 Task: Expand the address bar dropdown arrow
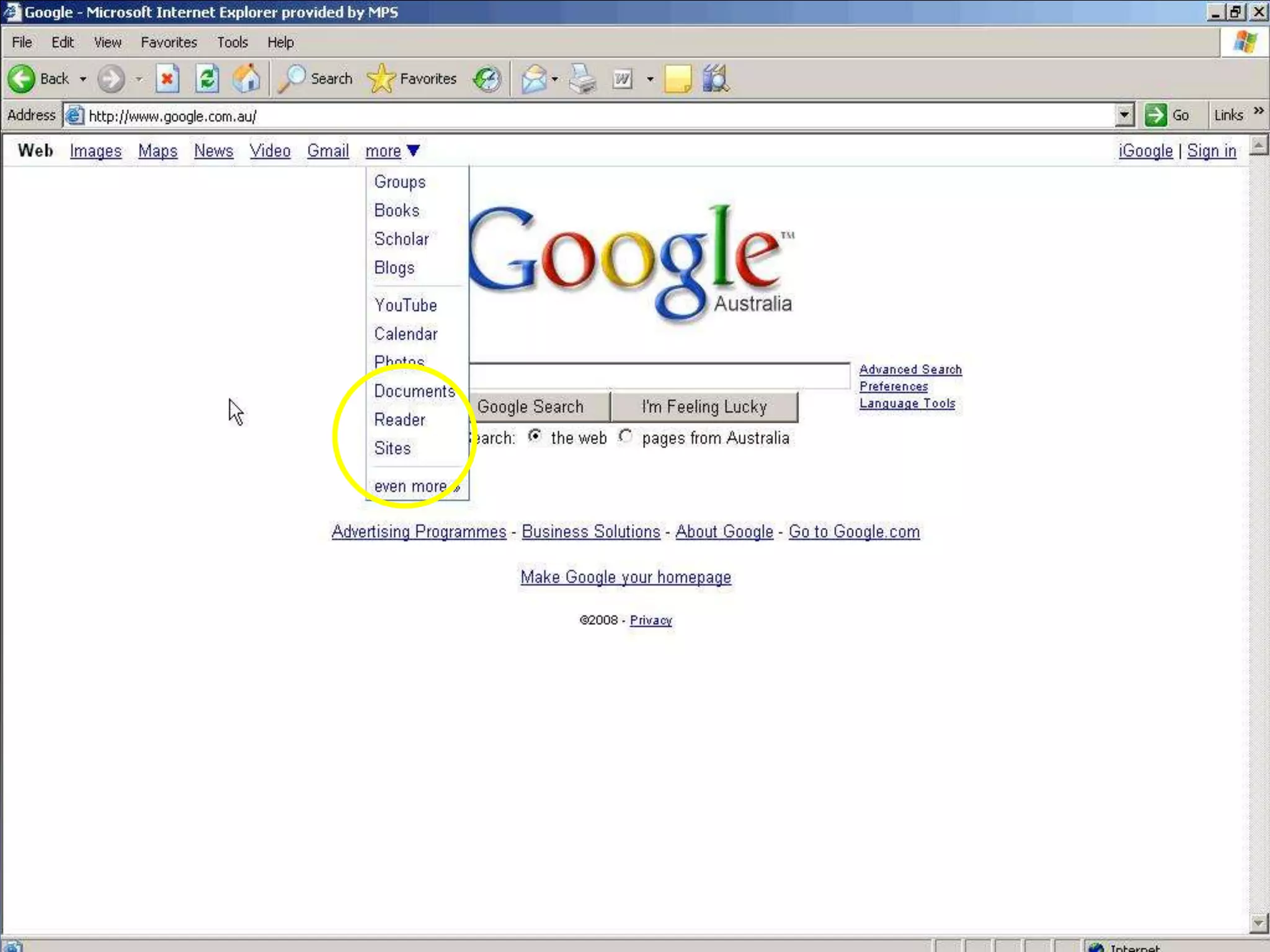(x=1124, y=115)
